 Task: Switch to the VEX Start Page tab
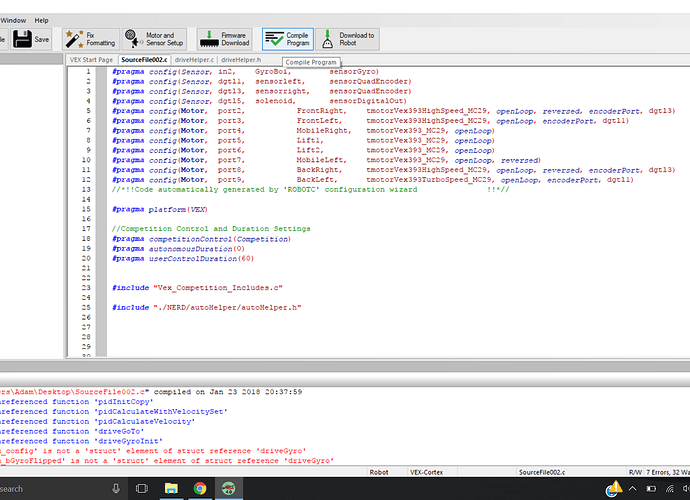click(x=91, y=60)
